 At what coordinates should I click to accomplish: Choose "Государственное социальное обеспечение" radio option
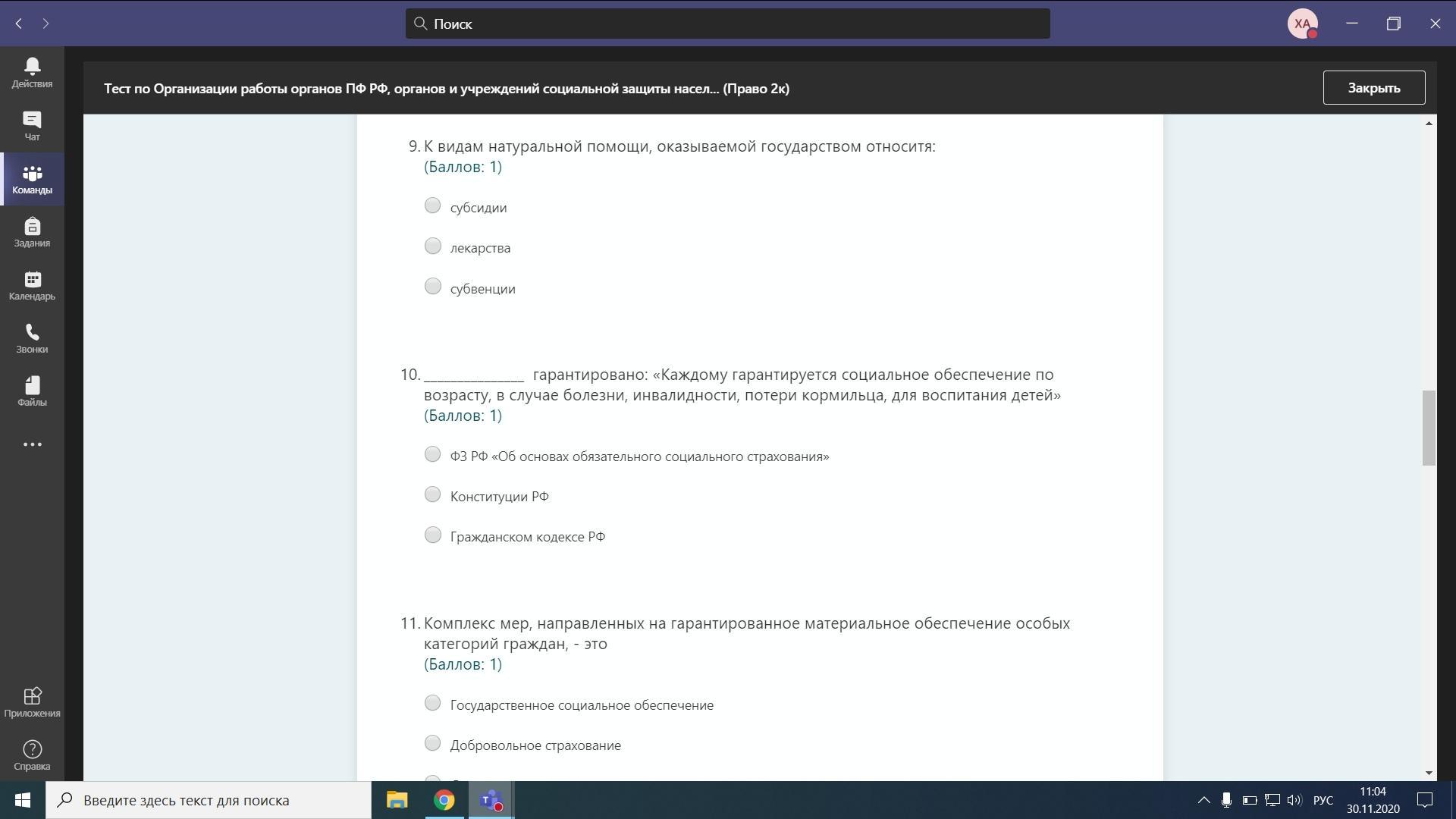click(432, 703)
